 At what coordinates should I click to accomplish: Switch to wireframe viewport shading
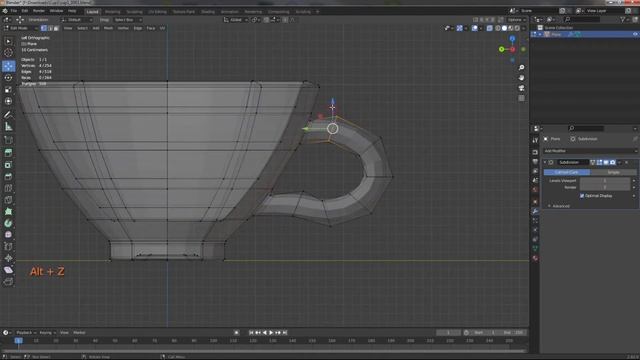click(498, 28)
